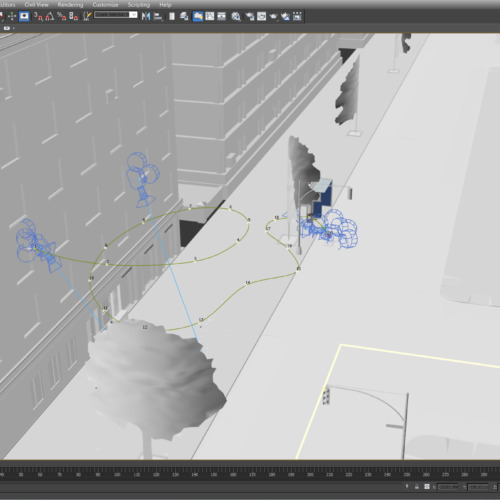This screenshot has width=500, height=500.
Task: Select the Select and Manipulate crosshair tool
Action: (12, 16)
